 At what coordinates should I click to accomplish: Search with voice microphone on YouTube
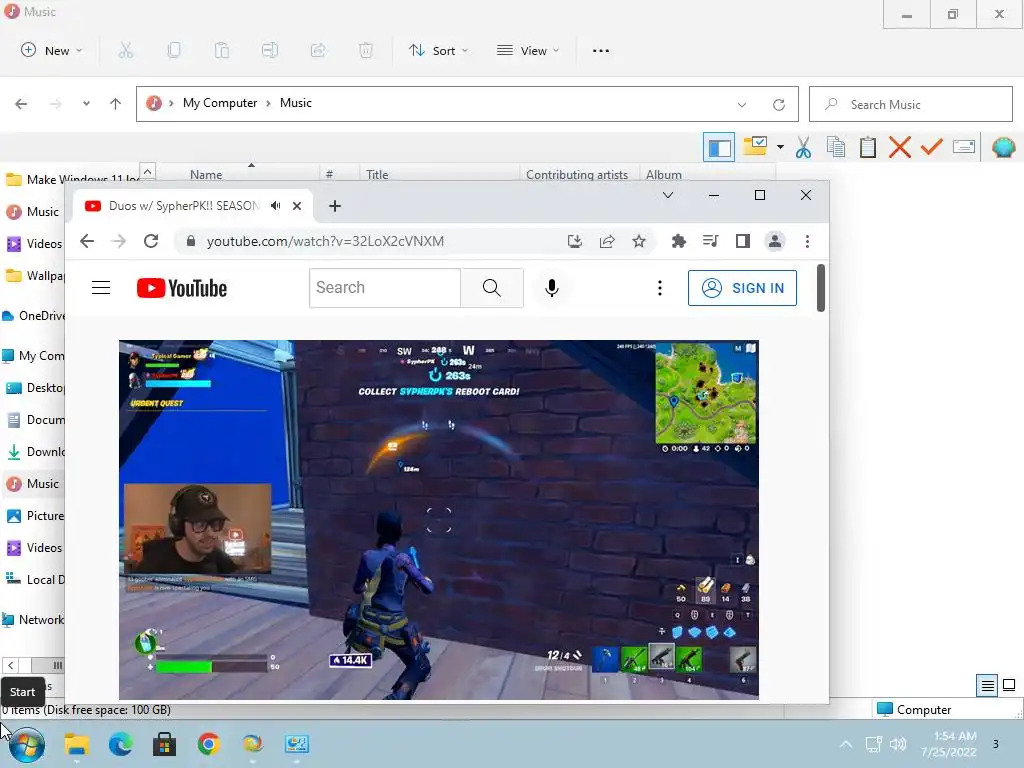pos(552,287)
